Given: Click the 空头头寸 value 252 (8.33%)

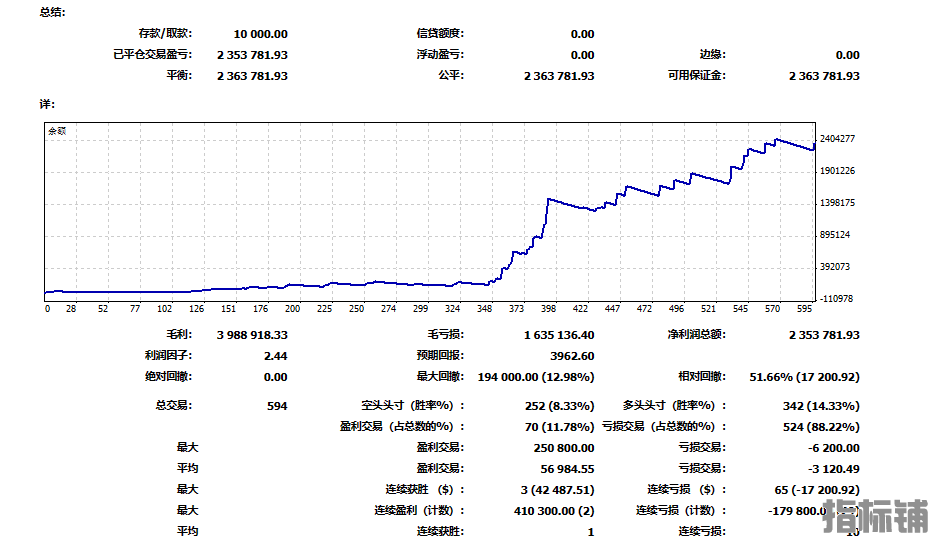Looking at the screenshot, I should click(x=560, y=406).
